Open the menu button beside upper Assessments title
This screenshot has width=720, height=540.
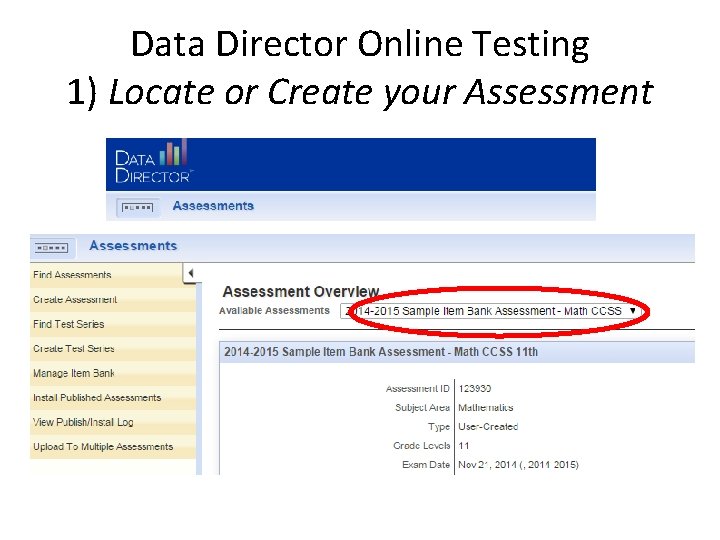[x=137, y=208]
